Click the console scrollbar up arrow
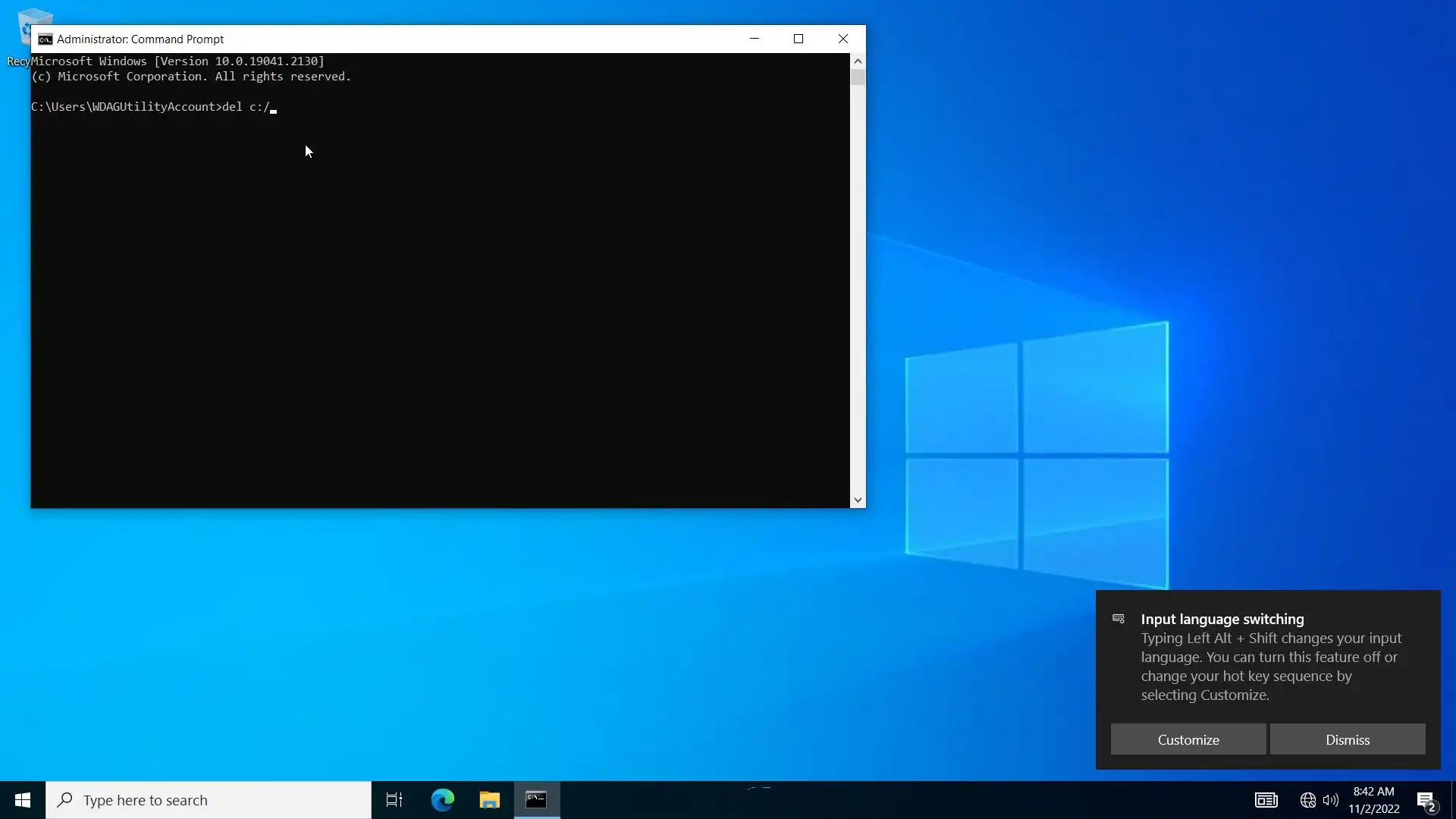 tap(858, 61)
